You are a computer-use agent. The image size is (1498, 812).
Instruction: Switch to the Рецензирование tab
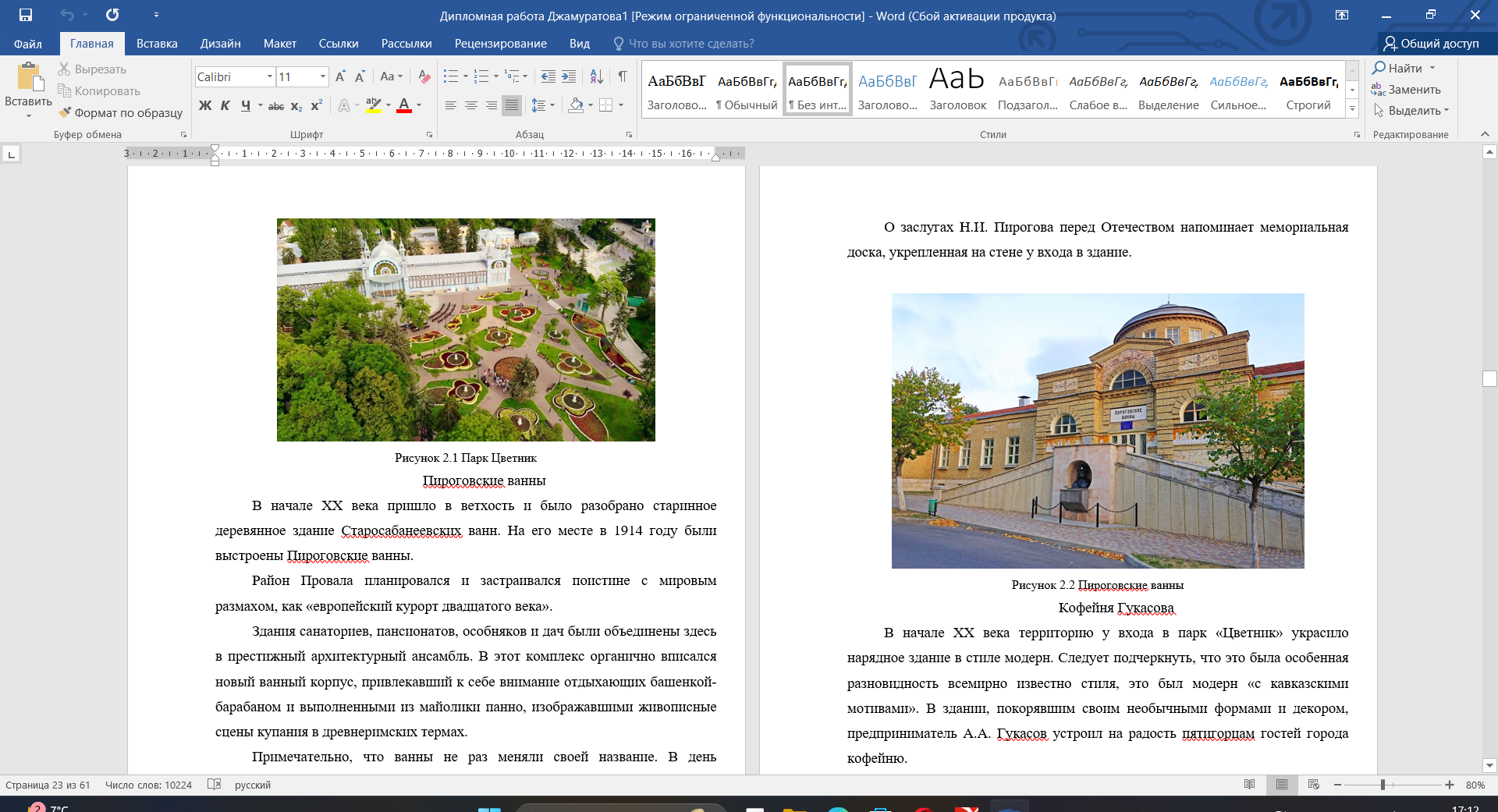point(500,44)
